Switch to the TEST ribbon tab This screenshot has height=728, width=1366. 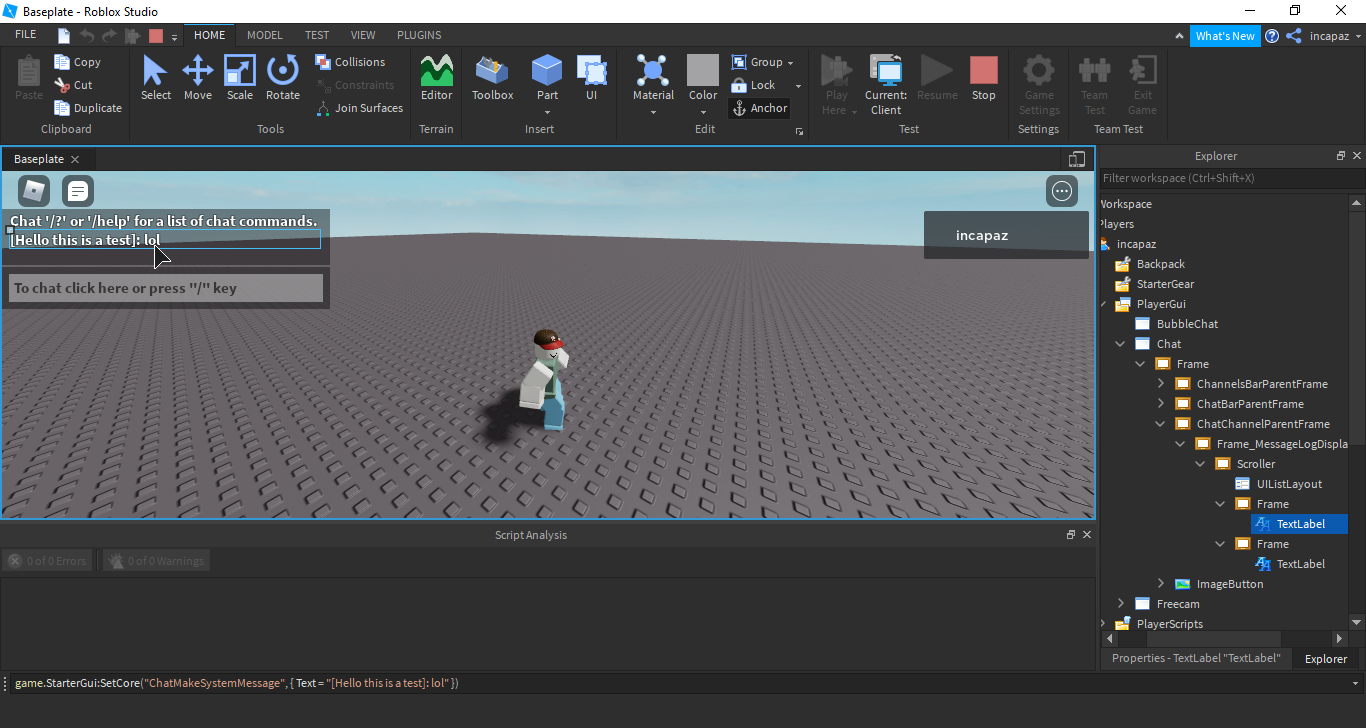click(x=317, y=35)
